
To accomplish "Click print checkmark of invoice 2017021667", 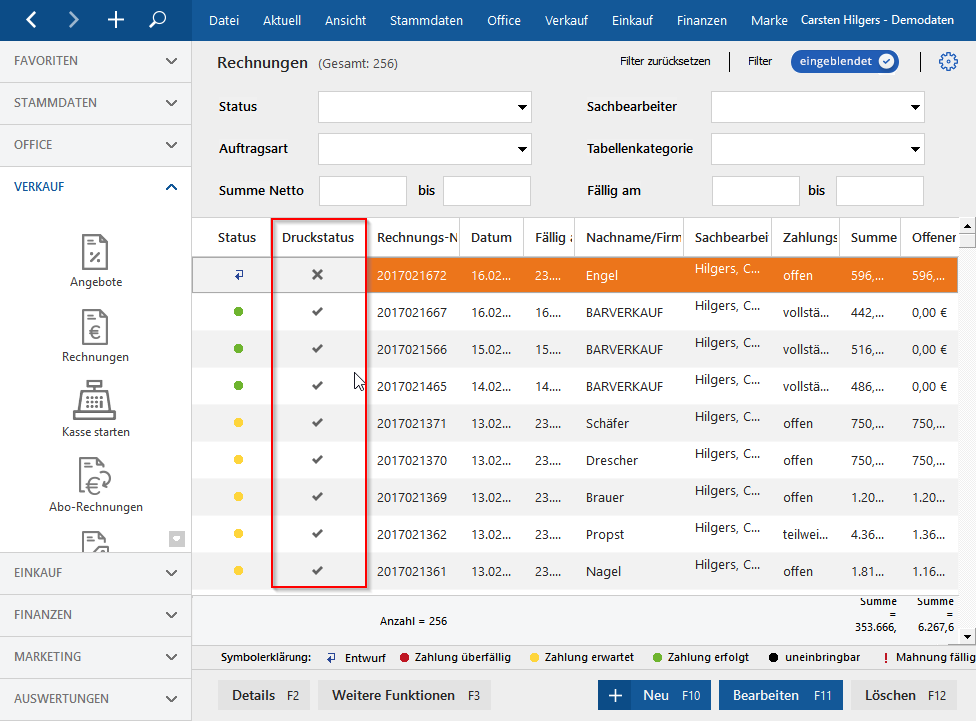I will 317,312.
